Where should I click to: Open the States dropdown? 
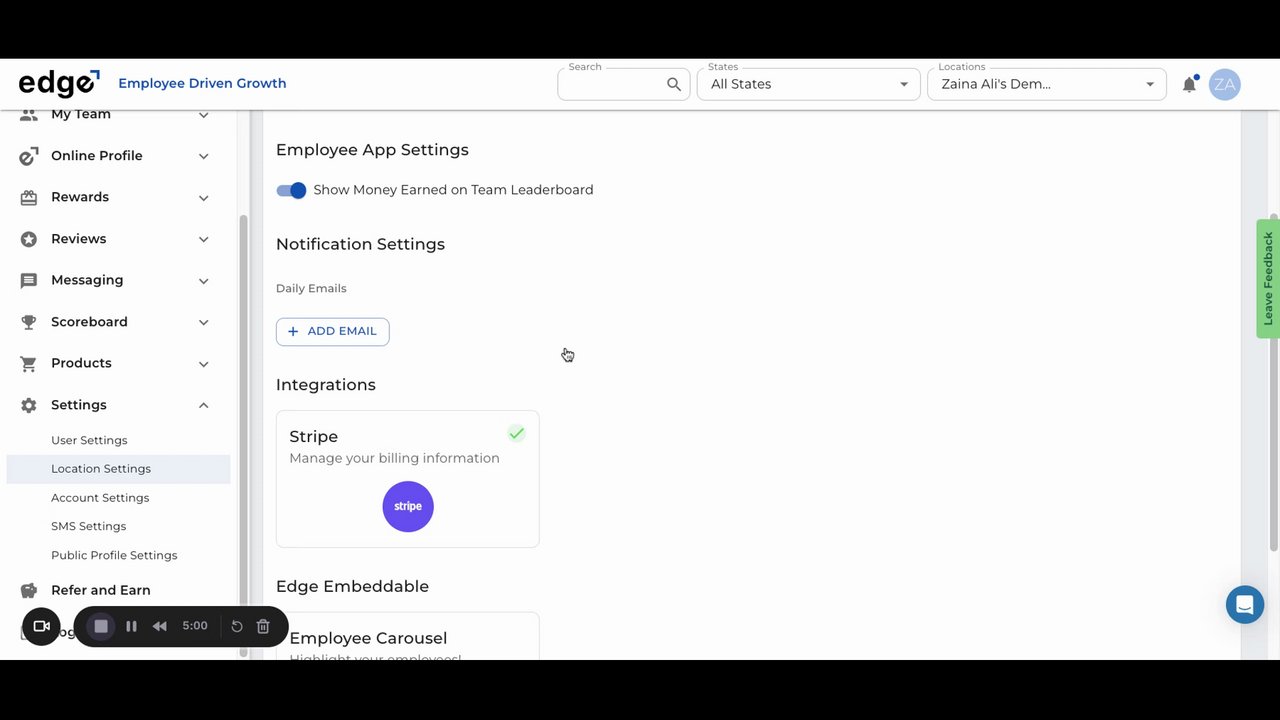tap(808, 85)
